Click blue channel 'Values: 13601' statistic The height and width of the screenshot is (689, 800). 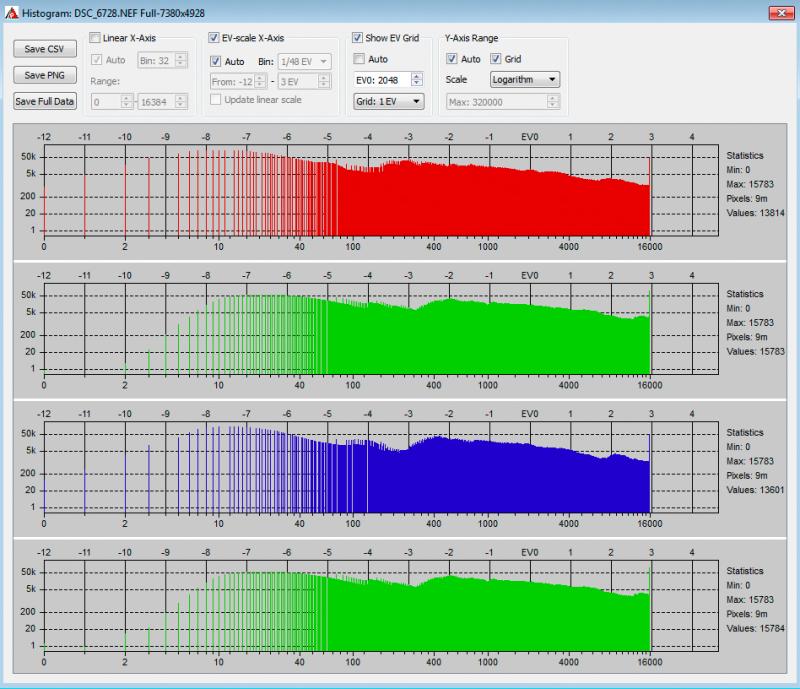(755, 490)
